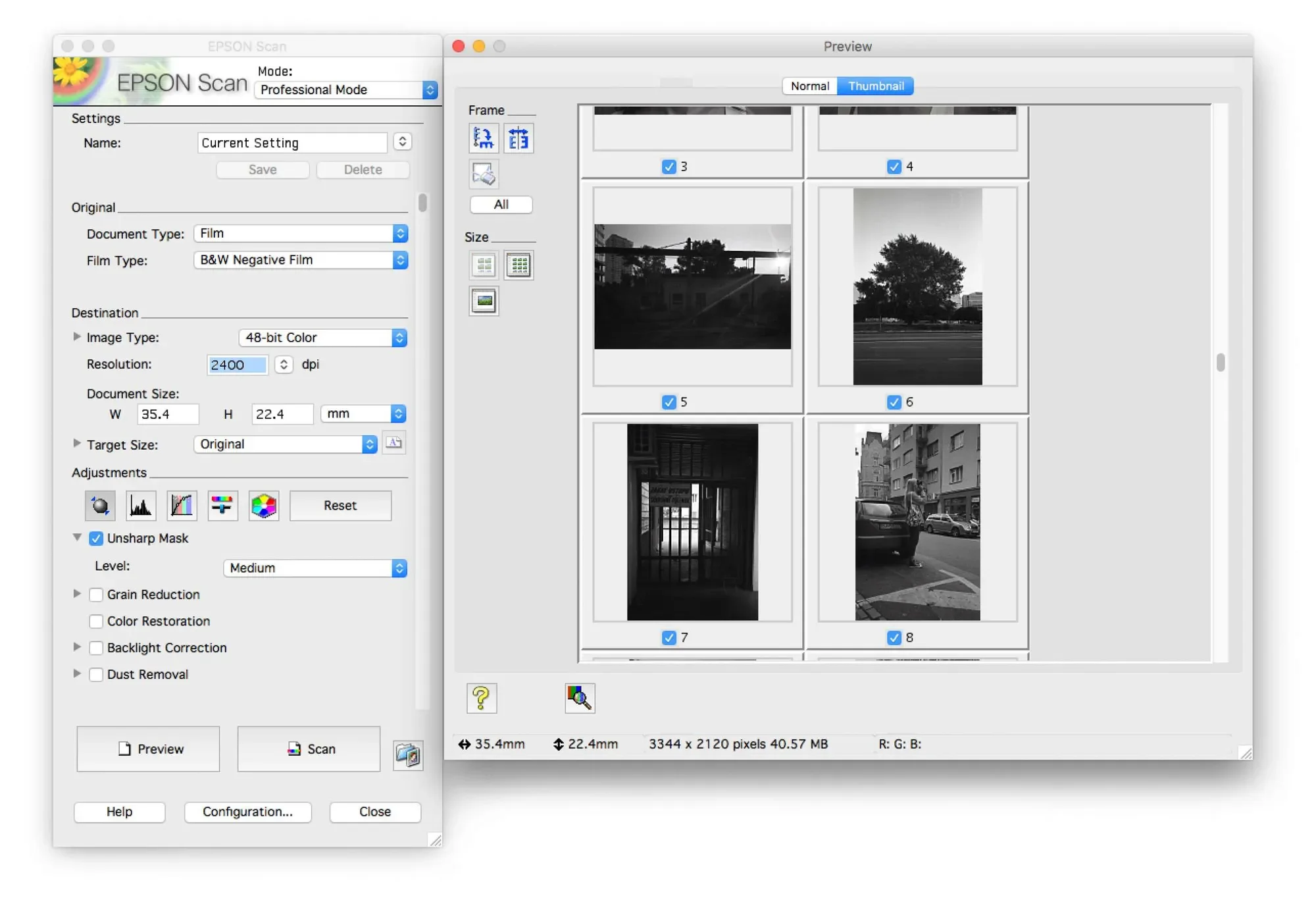Open the Image Type 48-bit Color dropdown
This screenshot has width=1316, height=898.
coord(322,338)
